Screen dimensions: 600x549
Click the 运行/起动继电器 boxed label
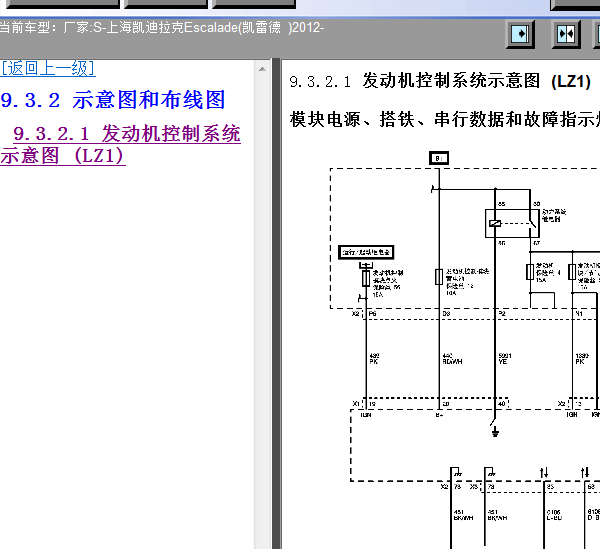[366, 252]
